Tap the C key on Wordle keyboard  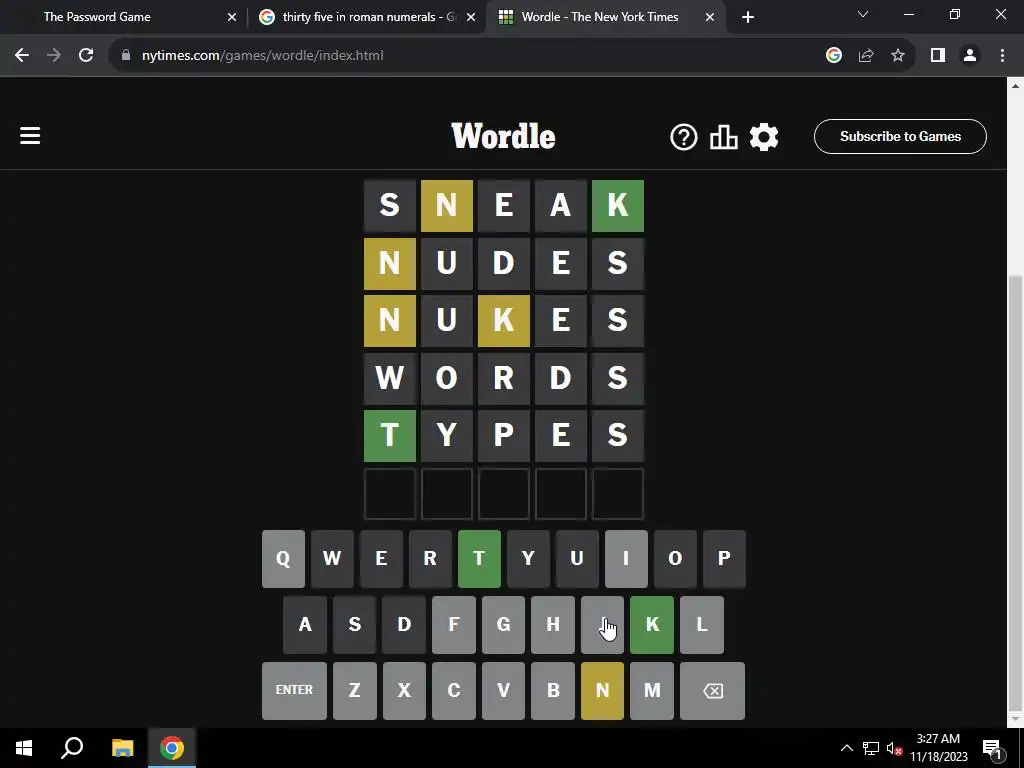coord(454,690)
